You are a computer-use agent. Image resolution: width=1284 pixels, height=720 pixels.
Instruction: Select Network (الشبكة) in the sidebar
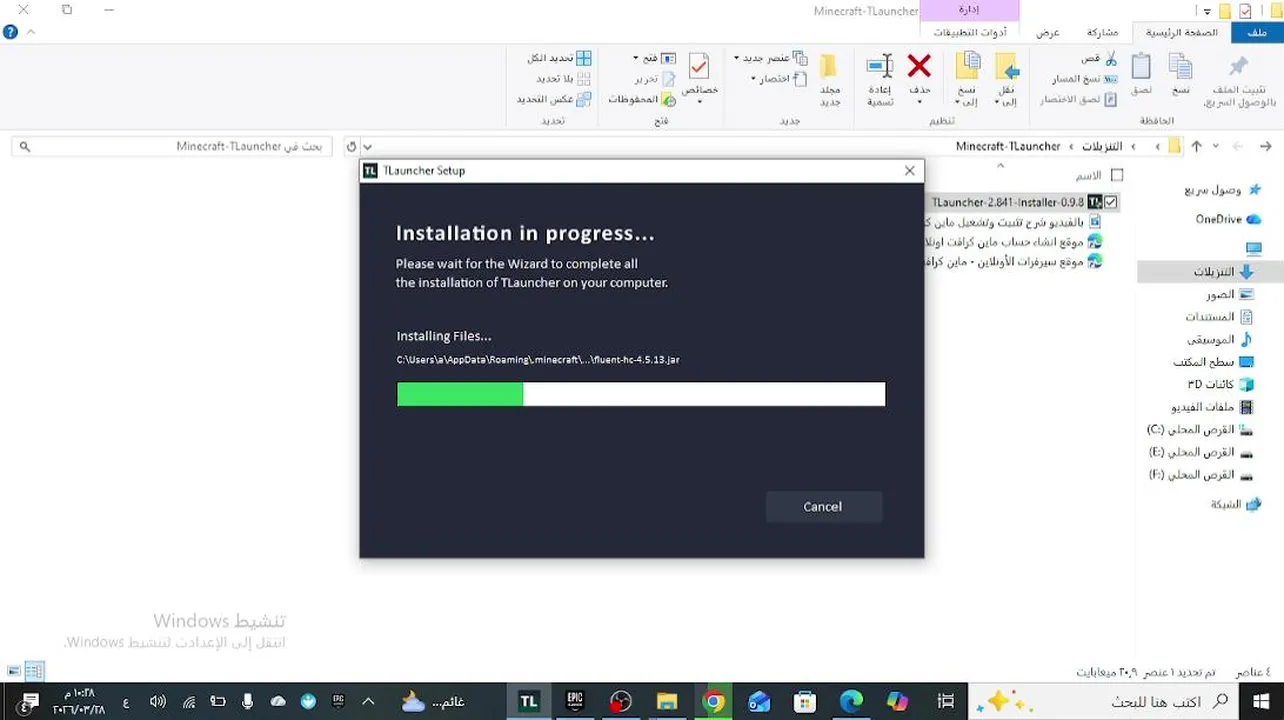1234,504
